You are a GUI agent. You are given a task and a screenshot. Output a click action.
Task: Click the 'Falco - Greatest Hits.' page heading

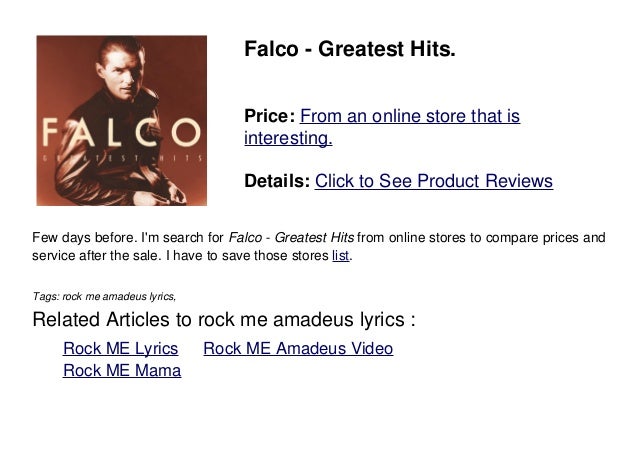coord(350,49)
